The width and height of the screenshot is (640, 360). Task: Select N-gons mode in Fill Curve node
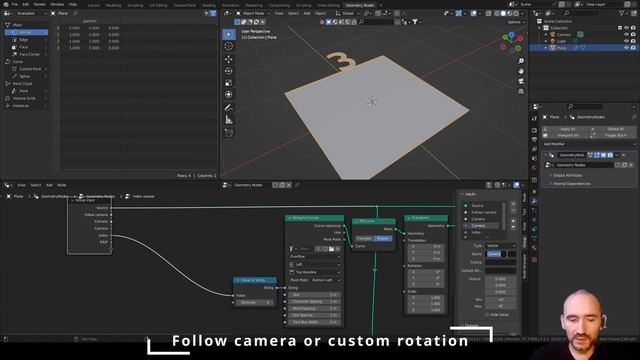coord(383,238)
